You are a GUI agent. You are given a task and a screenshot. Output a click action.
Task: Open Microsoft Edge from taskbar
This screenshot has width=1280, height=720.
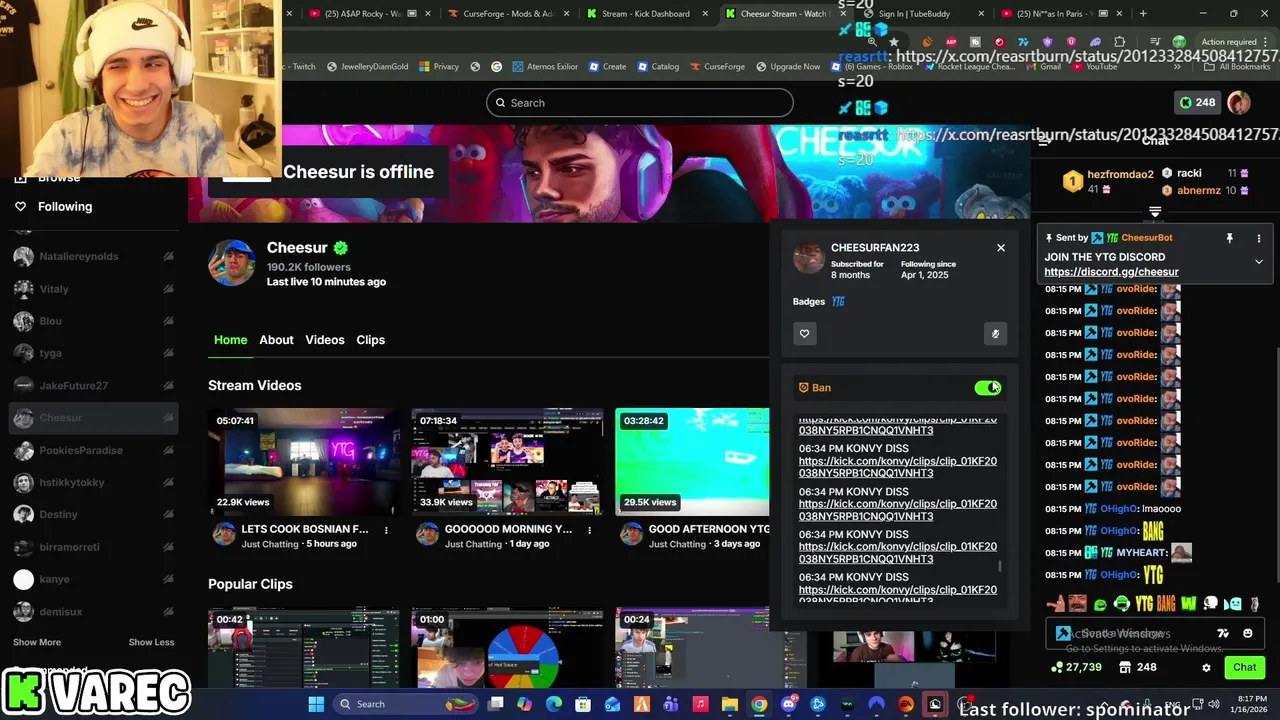[x=554, y=704]
